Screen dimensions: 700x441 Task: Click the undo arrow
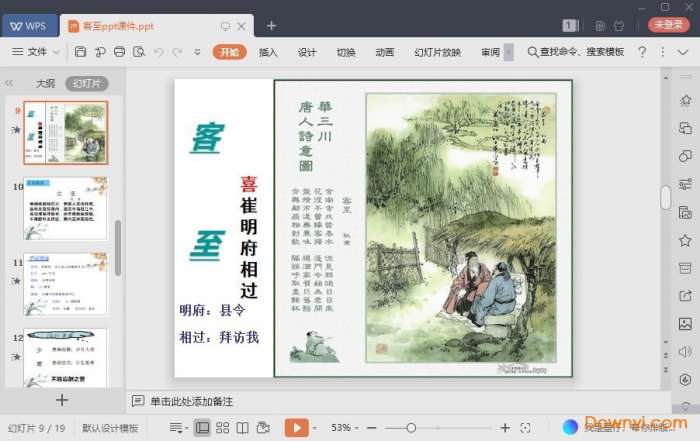click(158, 52)
